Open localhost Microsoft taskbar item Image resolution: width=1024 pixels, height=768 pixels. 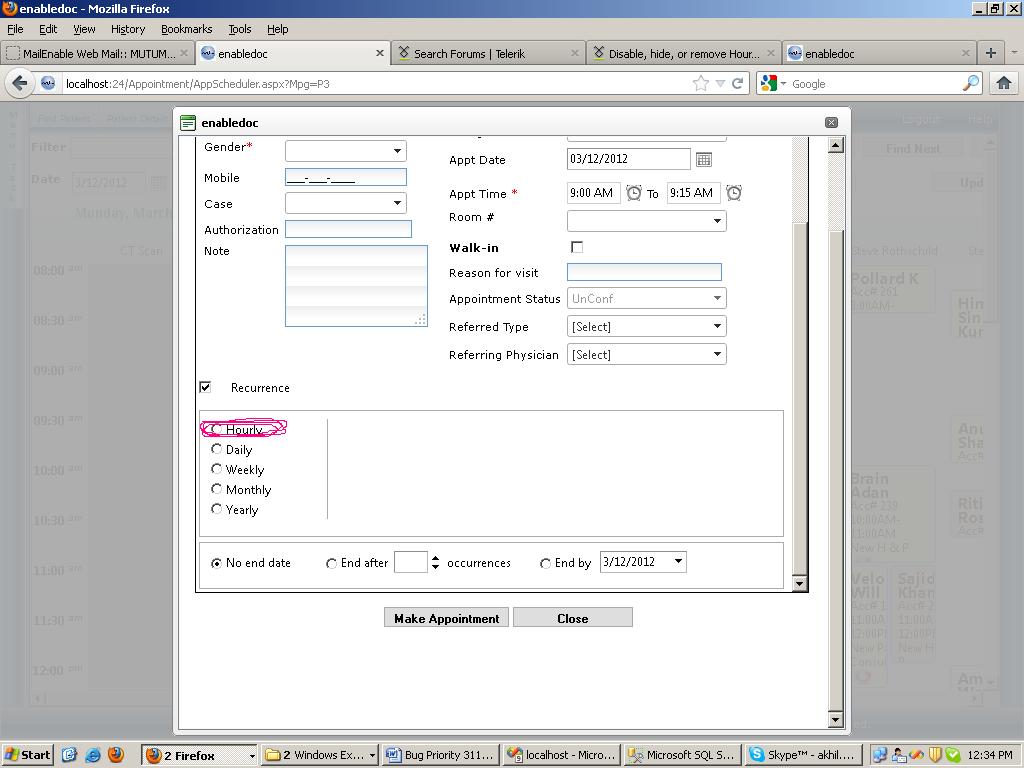coord(562,755)
